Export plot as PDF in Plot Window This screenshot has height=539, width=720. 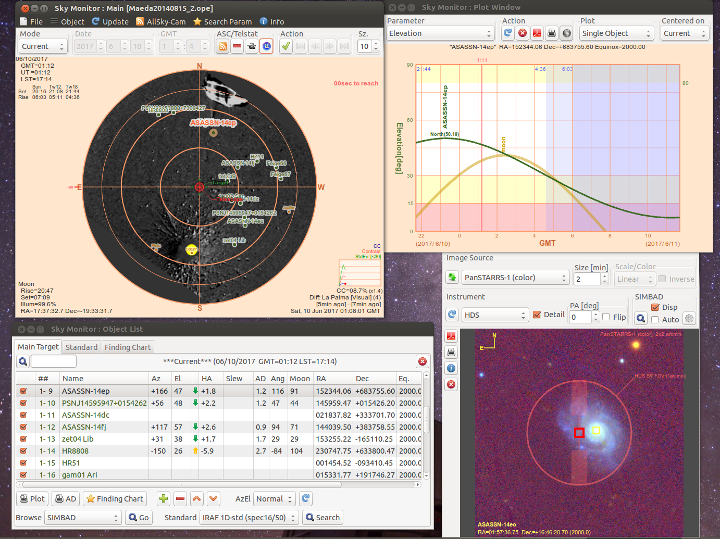tap(537, 33)
